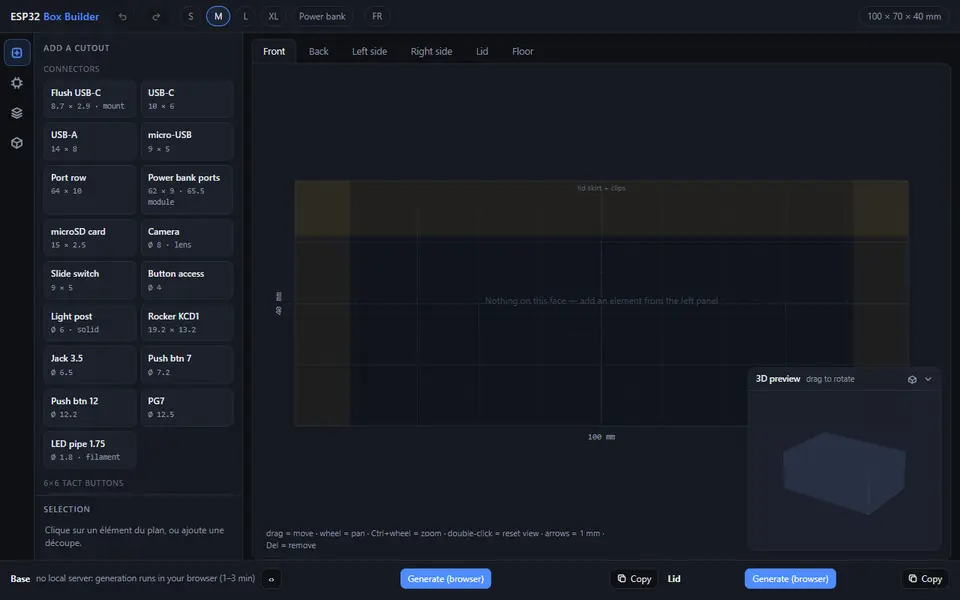The height and width of the screenshot is (600, 960).
Task: Add a Light post element
Action: pyautogui.click(x=89, y=322)
